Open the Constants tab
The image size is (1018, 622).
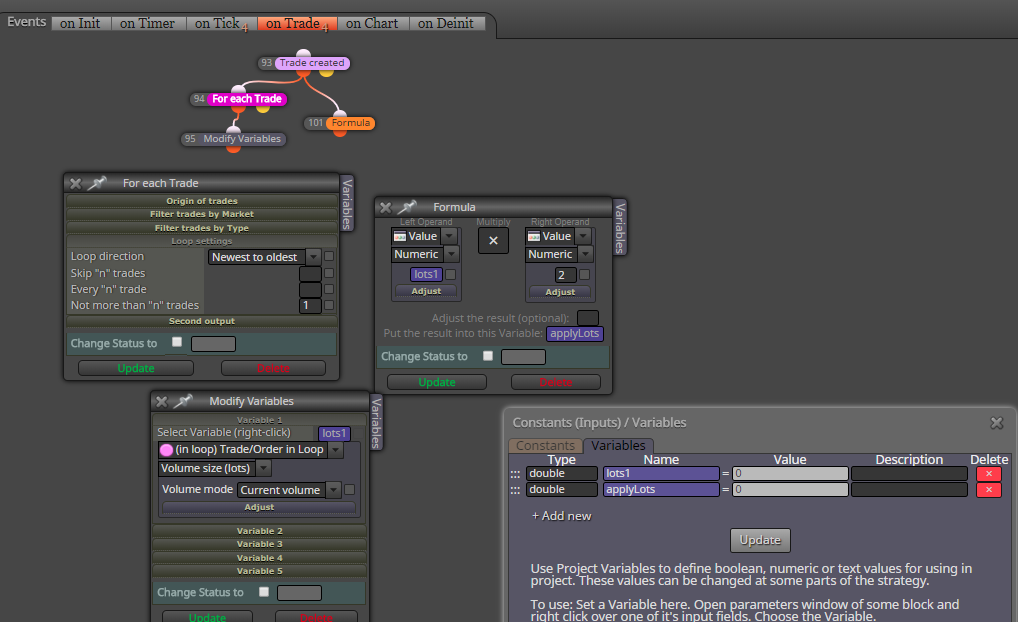pyautogui.click(x=545, y=446)
